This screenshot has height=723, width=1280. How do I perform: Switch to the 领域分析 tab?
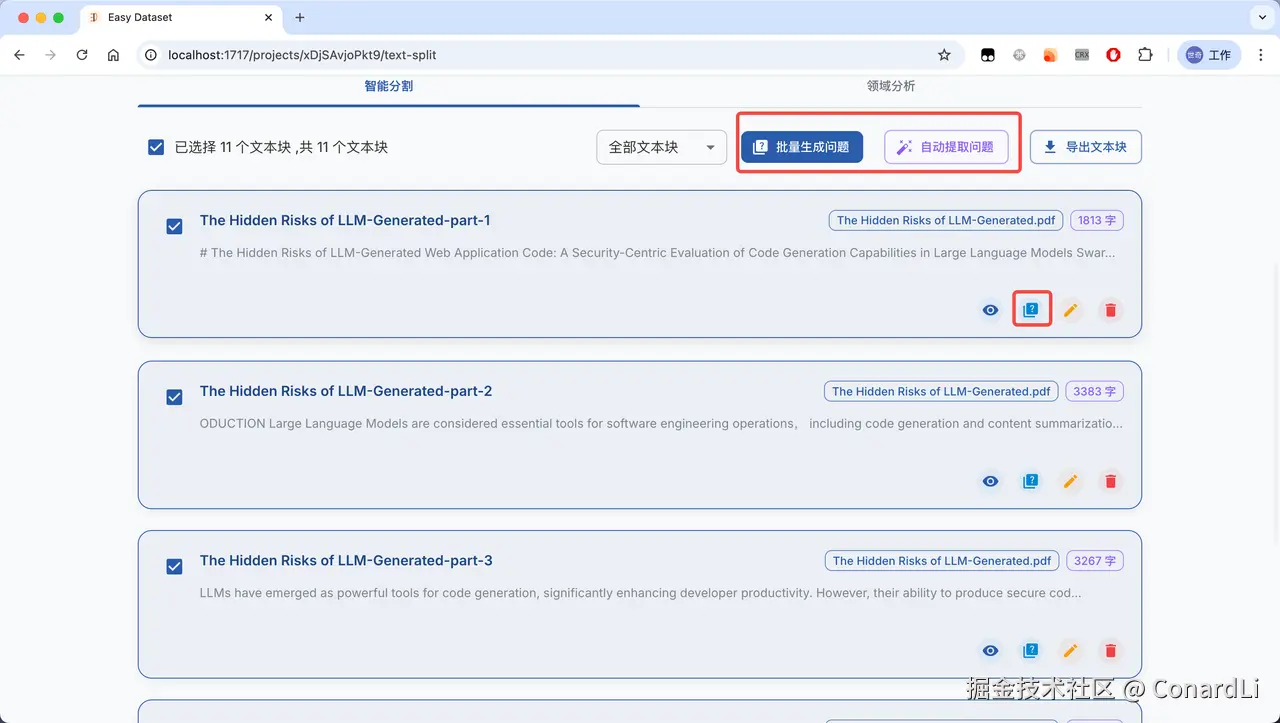891,86
